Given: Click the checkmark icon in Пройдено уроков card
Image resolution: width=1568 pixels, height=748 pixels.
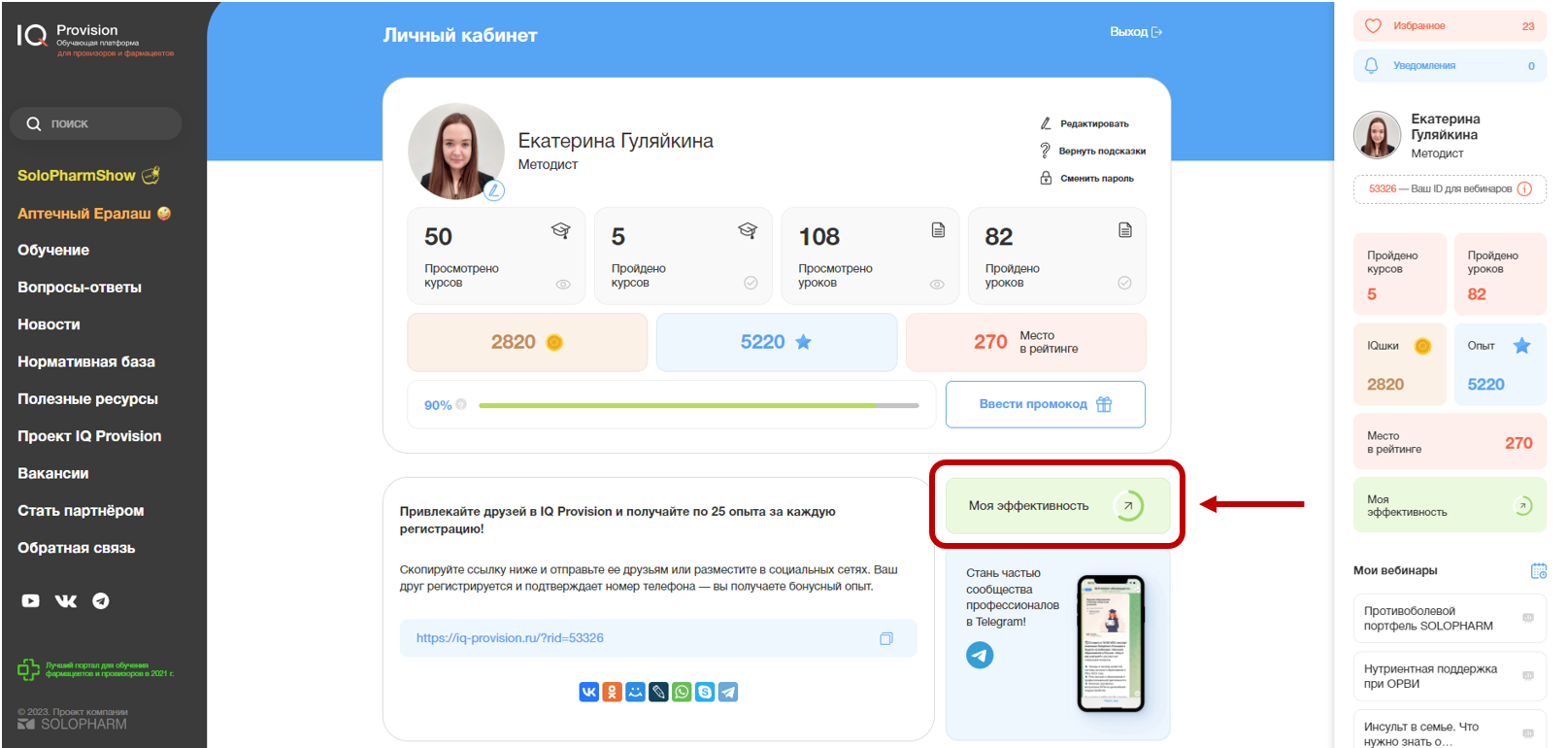Looking at the screenshot, I should pyautogui.click(x=1124, y=283).
